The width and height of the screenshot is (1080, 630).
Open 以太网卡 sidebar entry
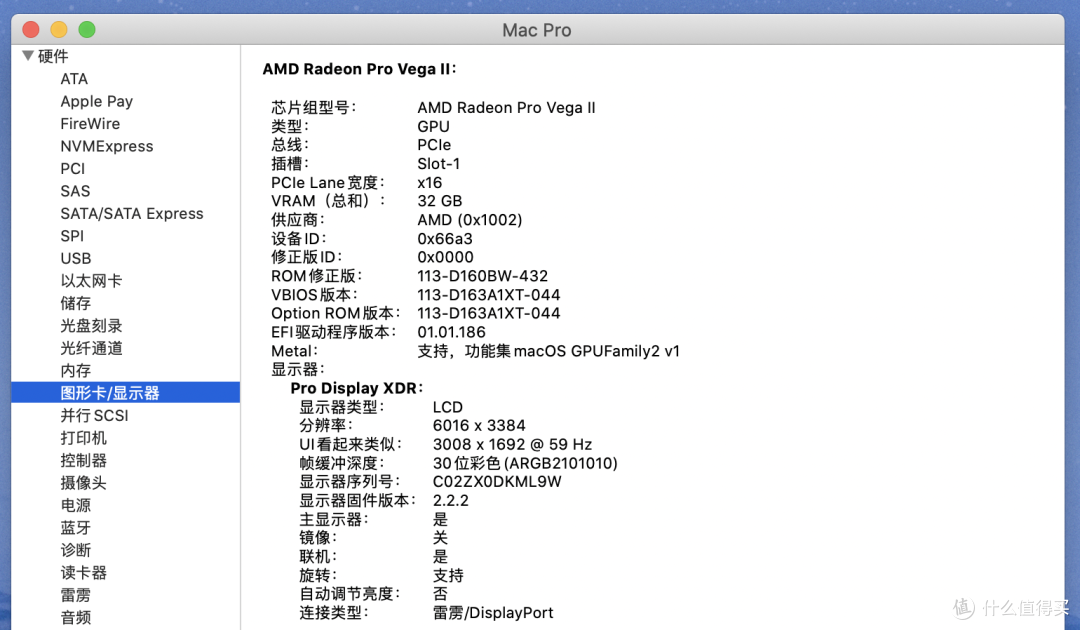(x=91, y=281)
